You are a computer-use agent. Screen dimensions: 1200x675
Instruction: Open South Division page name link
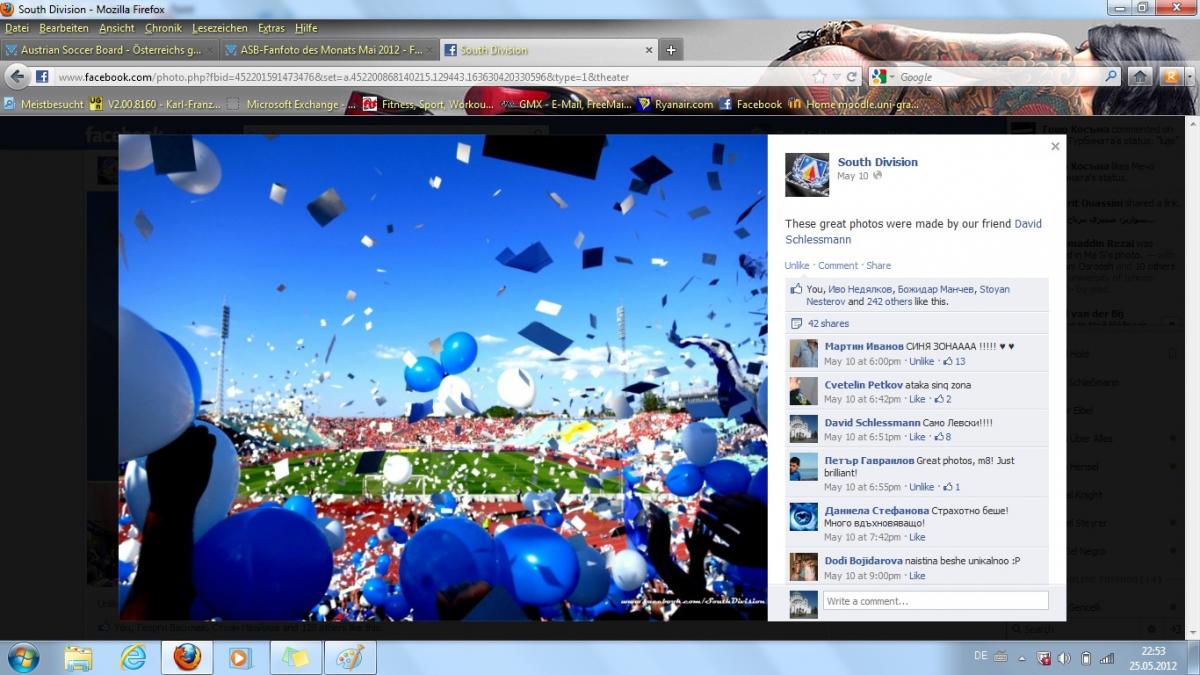(877, 162)
